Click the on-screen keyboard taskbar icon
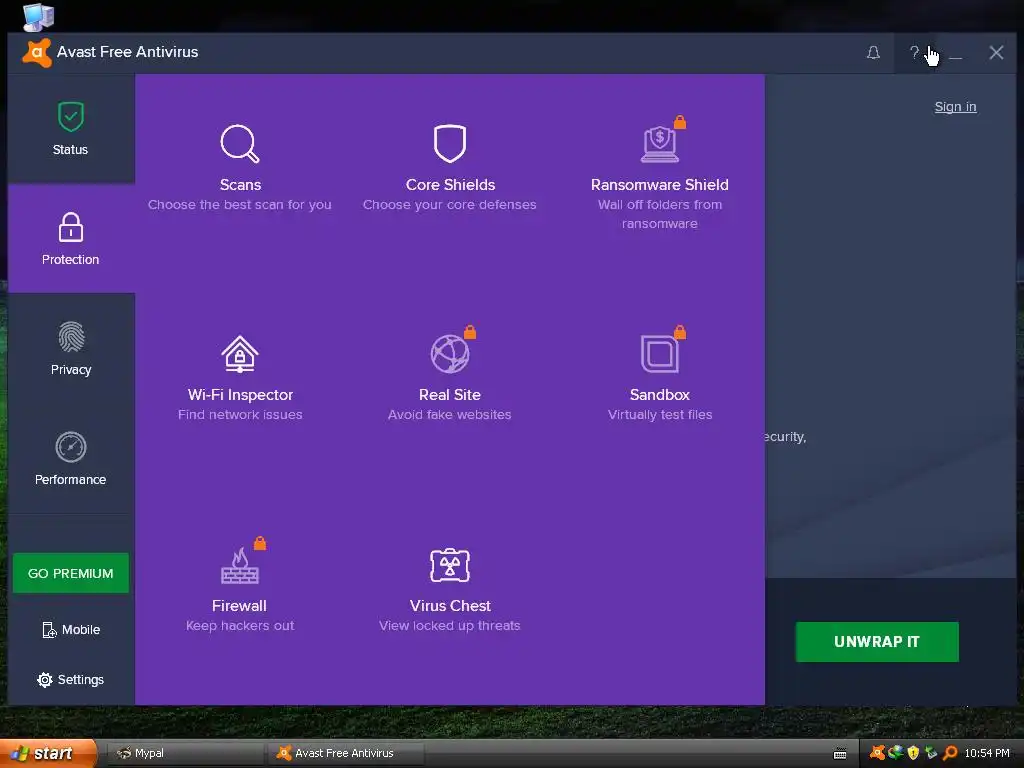This screenshot has width=1024, height=768. (x=840, y=754)
